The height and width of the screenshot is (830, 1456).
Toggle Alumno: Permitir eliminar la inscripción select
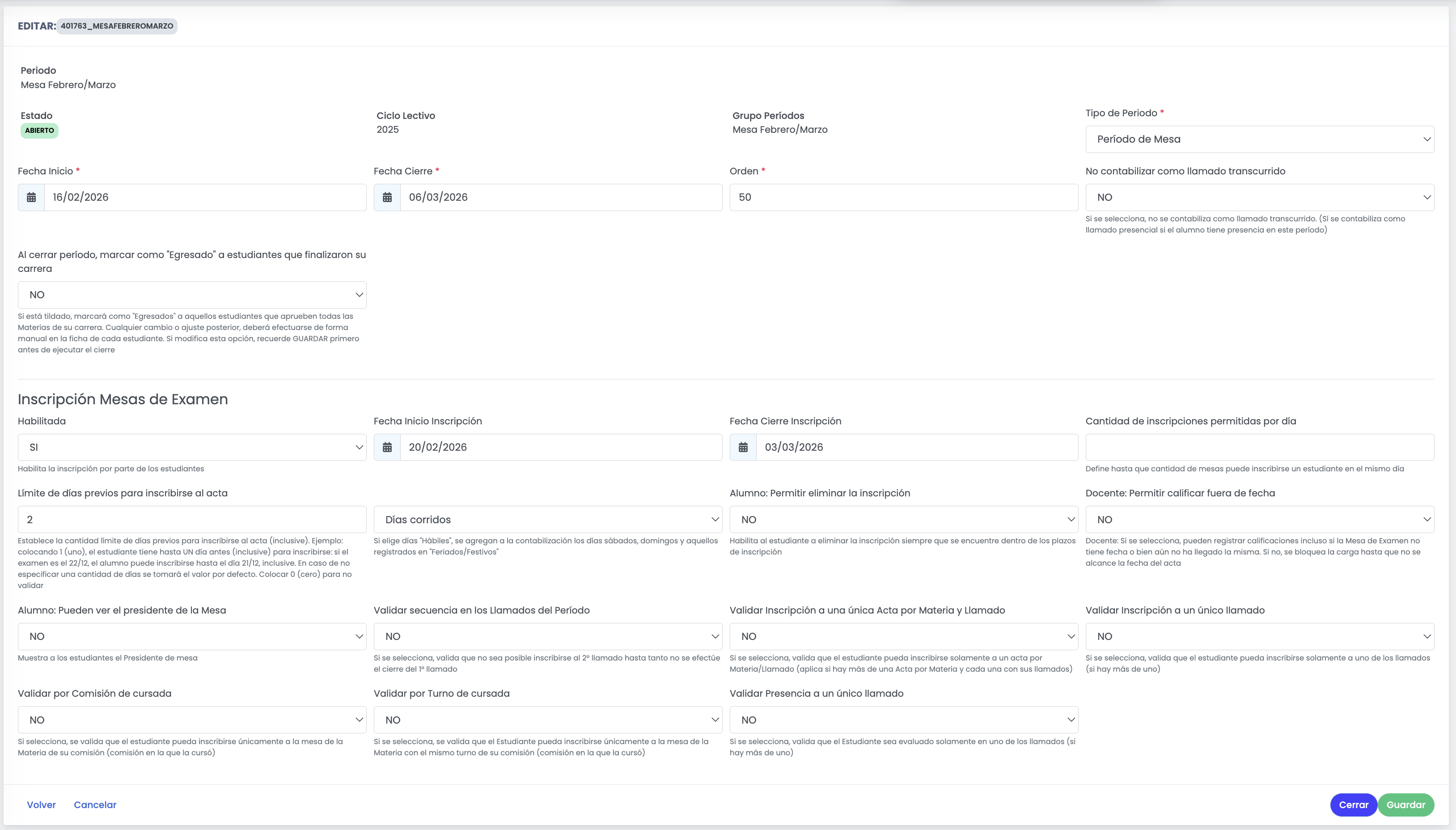(x=904, y=519)
